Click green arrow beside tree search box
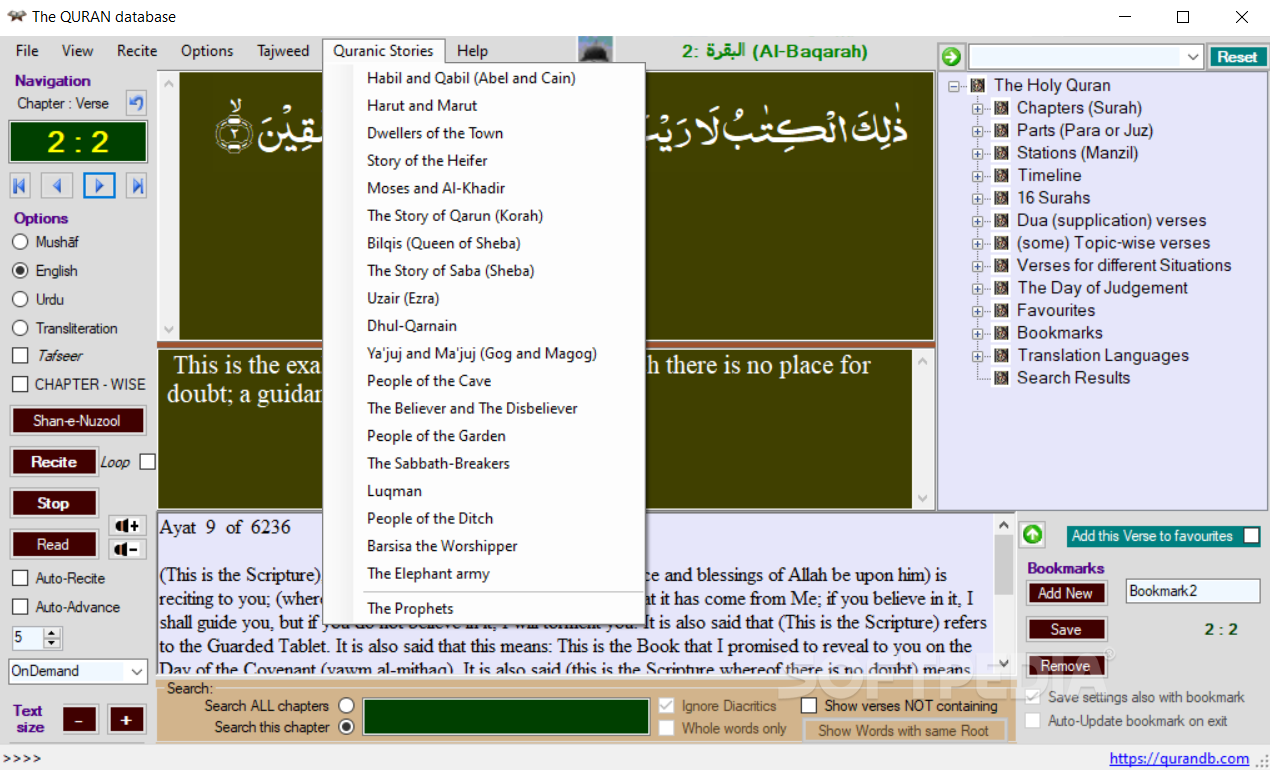The image size is (1270, 770). [950, 57]
